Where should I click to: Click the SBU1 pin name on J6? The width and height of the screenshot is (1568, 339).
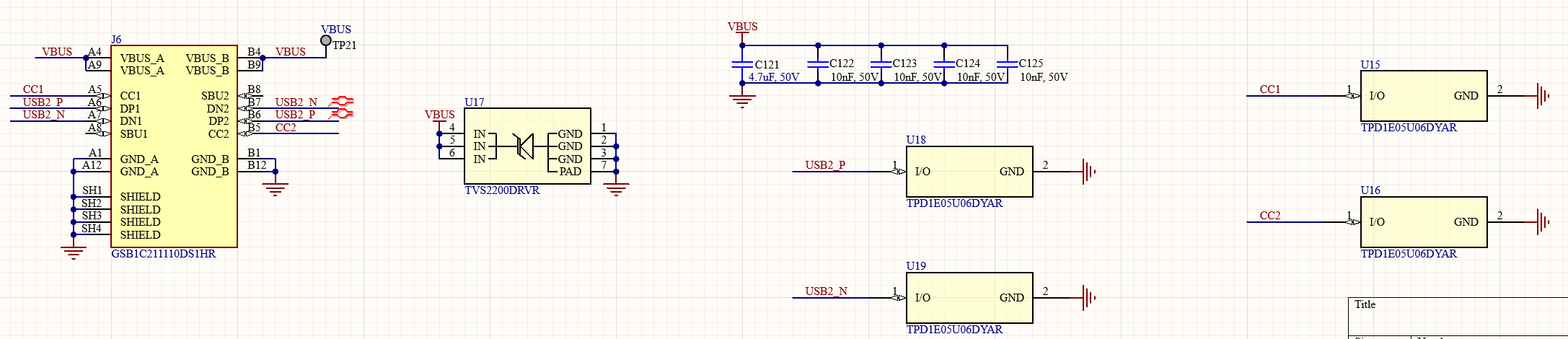[x=133, y=134]
